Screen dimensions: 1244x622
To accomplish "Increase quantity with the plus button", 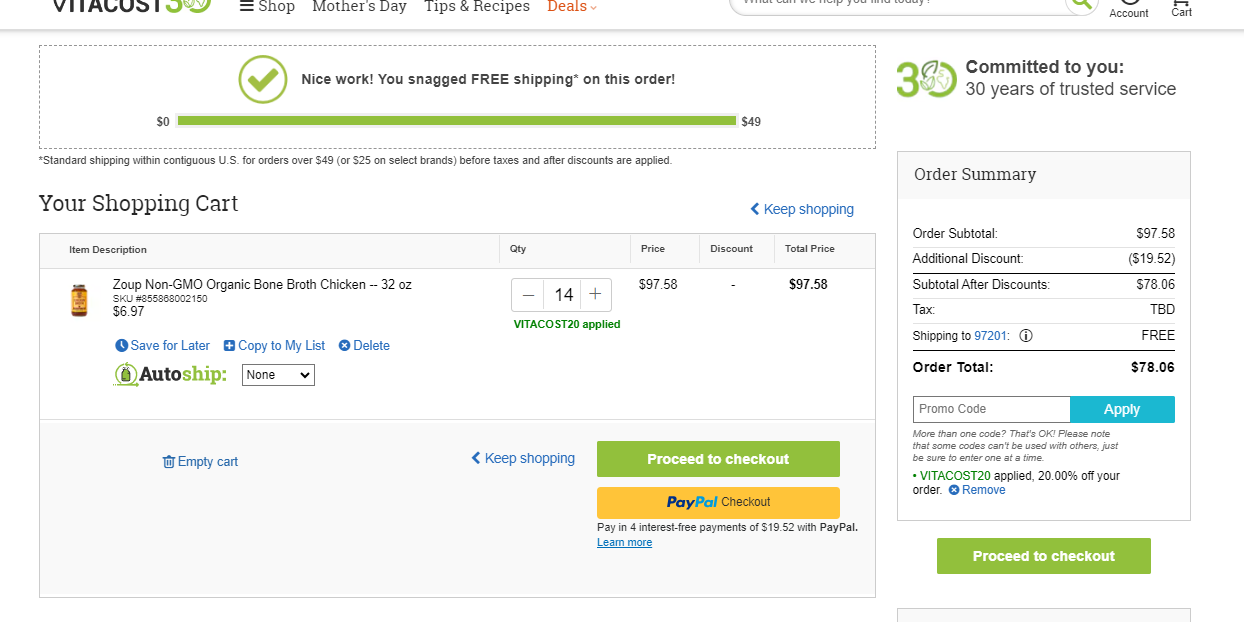I will (595, 295).
